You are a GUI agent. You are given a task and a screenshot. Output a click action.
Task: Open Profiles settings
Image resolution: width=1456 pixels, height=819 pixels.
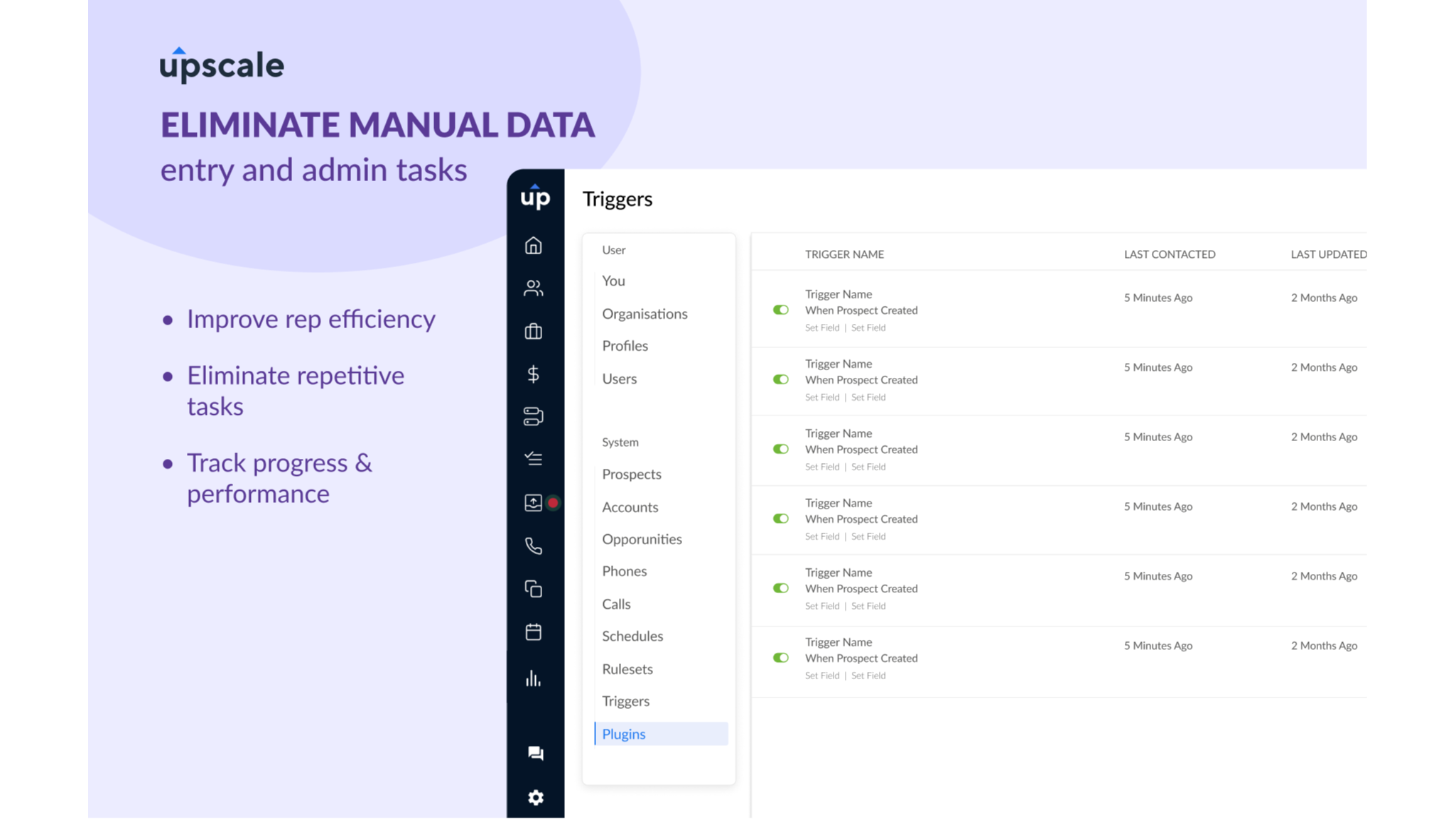click(x=625, y=346)
